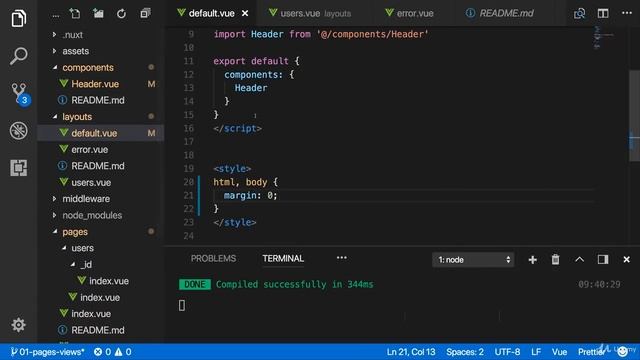Open the Search view in activity bar
This screenshot has width=640, height=360.
click(18, 56)
